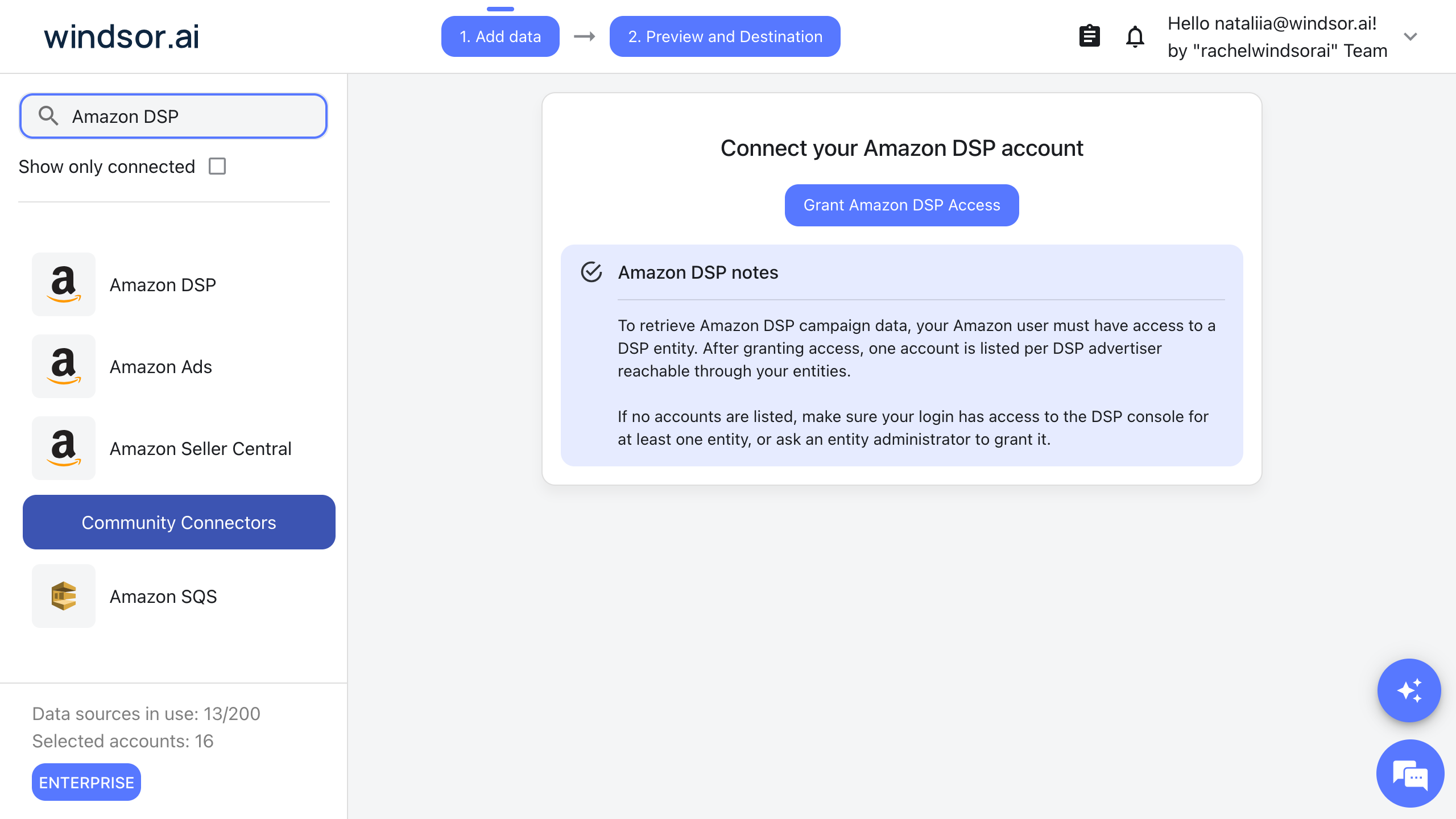Open the AI assistant sparkle button

(x=1409, y=690)
